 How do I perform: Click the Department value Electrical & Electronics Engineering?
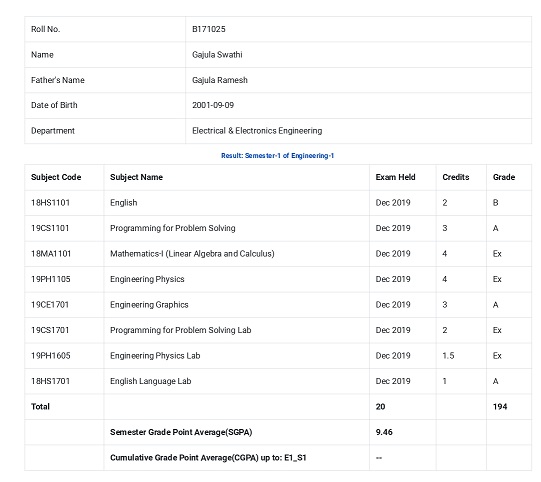(x=257, y=131)
